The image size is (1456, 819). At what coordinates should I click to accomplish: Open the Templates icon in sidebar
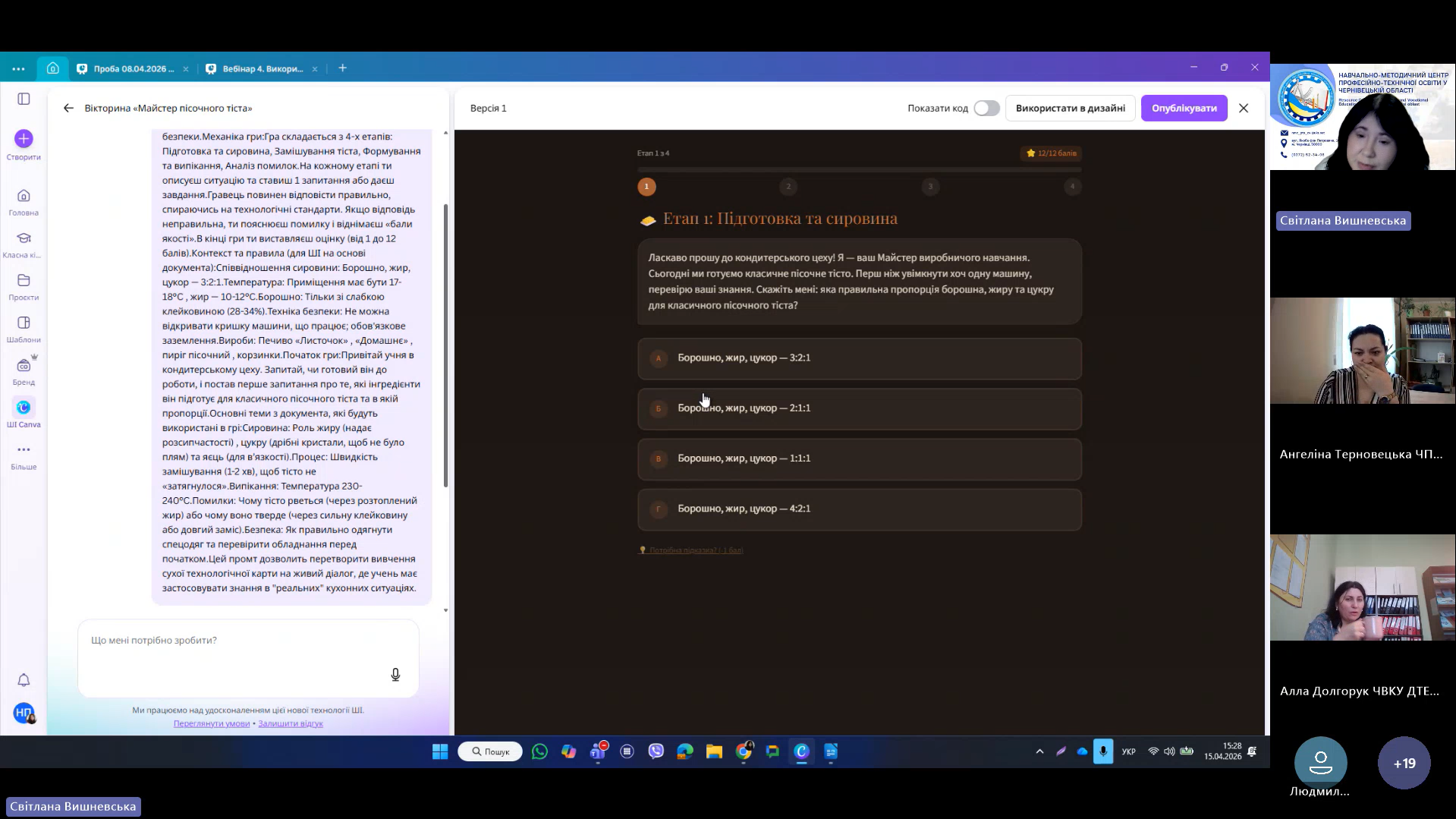(x=24, y=323)
